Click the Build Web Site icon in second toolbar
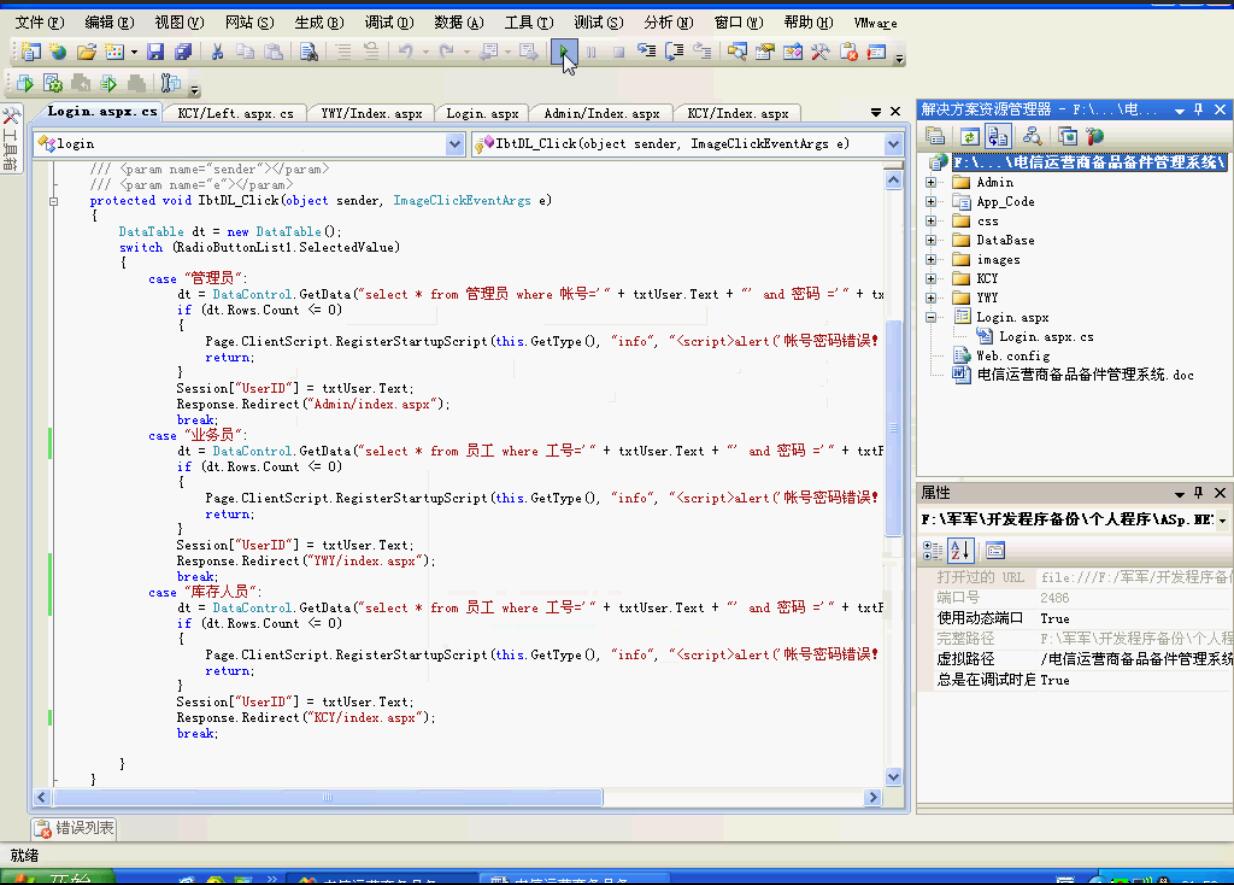The width and height of the screenshot is (1234, 885). pos(25,82)
